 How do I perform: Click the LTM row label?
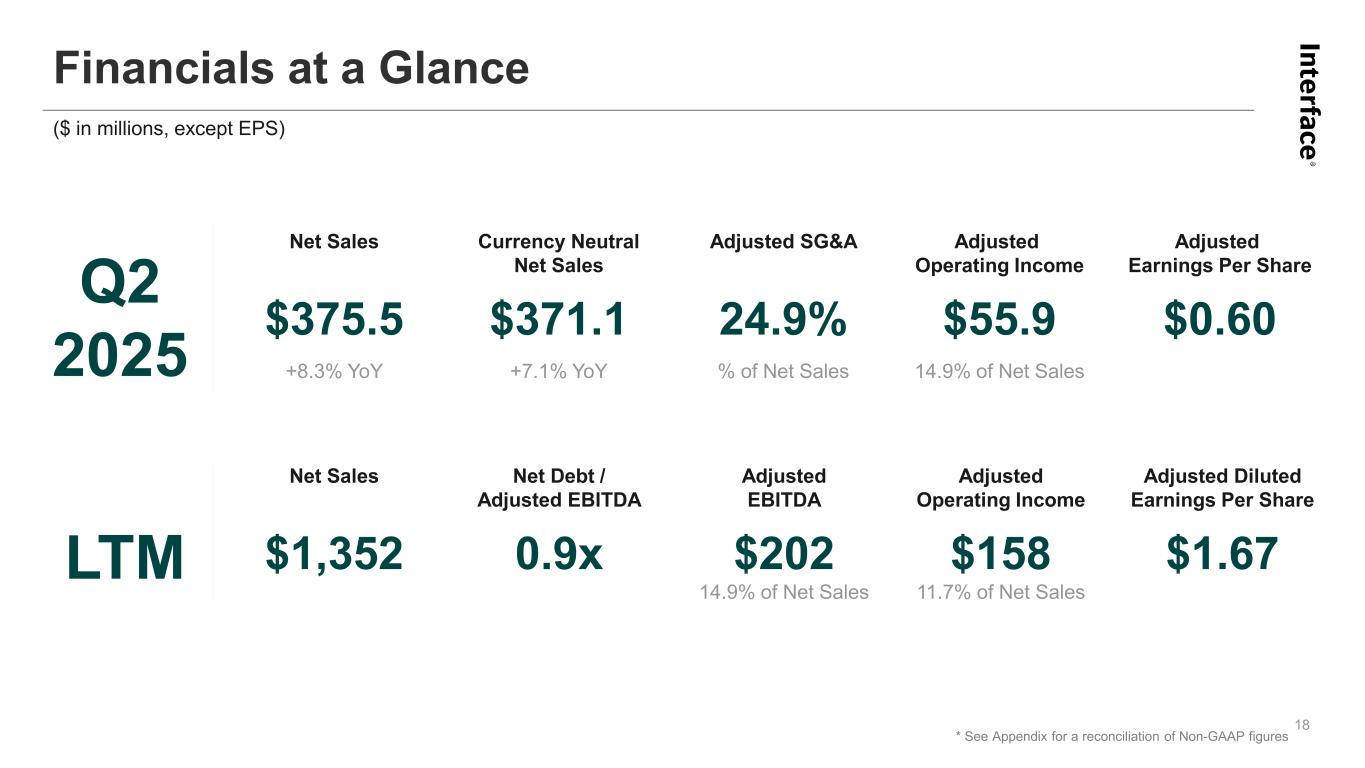tap(126, 557)
